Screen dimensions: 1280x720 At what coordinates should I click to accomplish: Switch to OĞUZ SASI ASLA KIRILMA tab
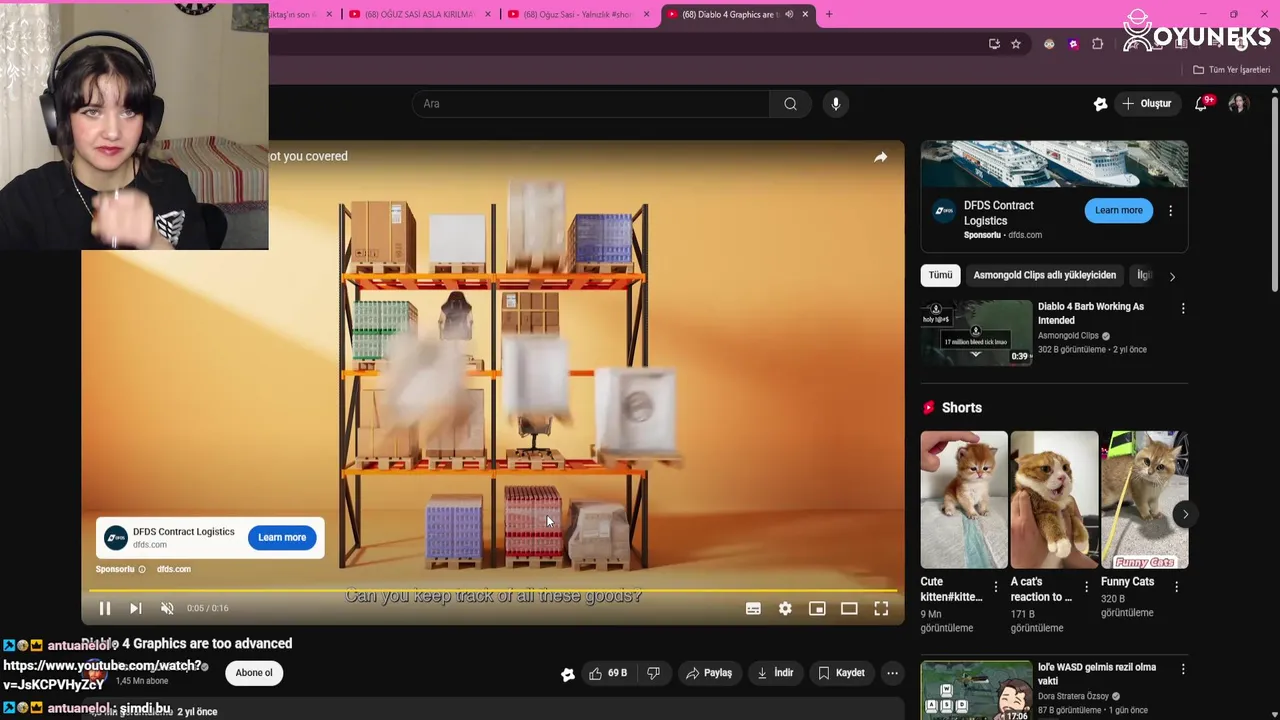click(x=420, y=14)
